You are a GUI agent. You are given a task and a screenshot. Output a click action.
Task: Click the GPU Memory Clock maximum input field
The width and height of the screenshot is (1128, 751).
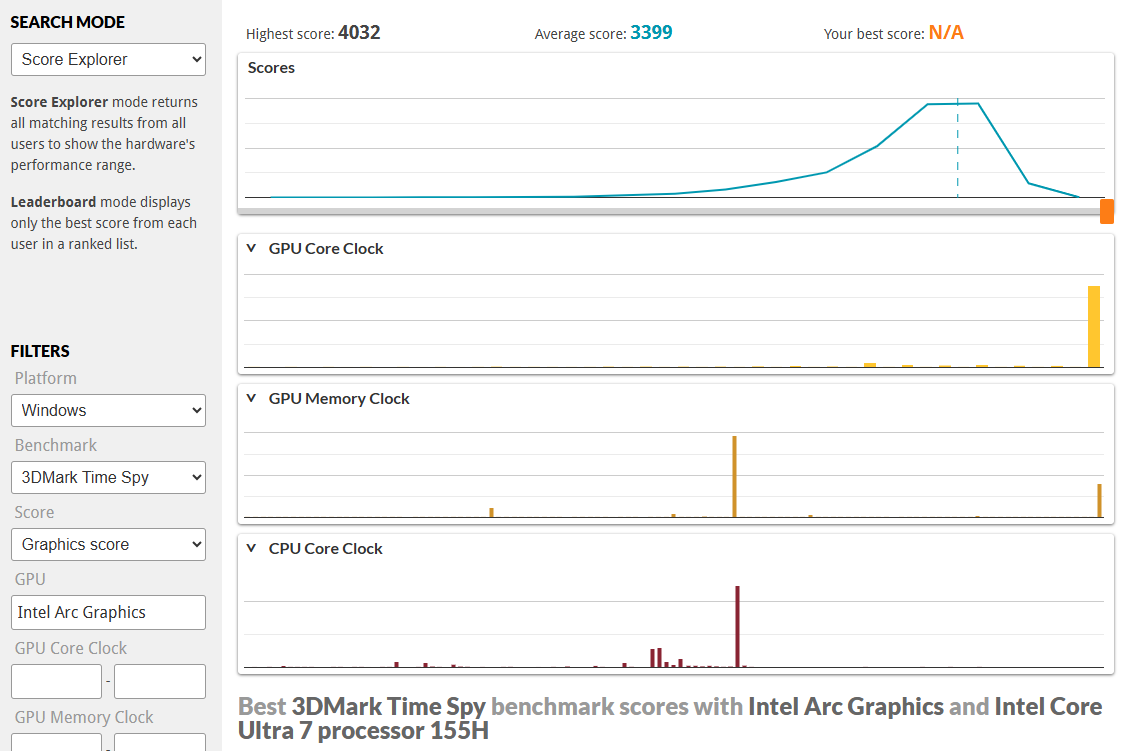coord(160,742)
